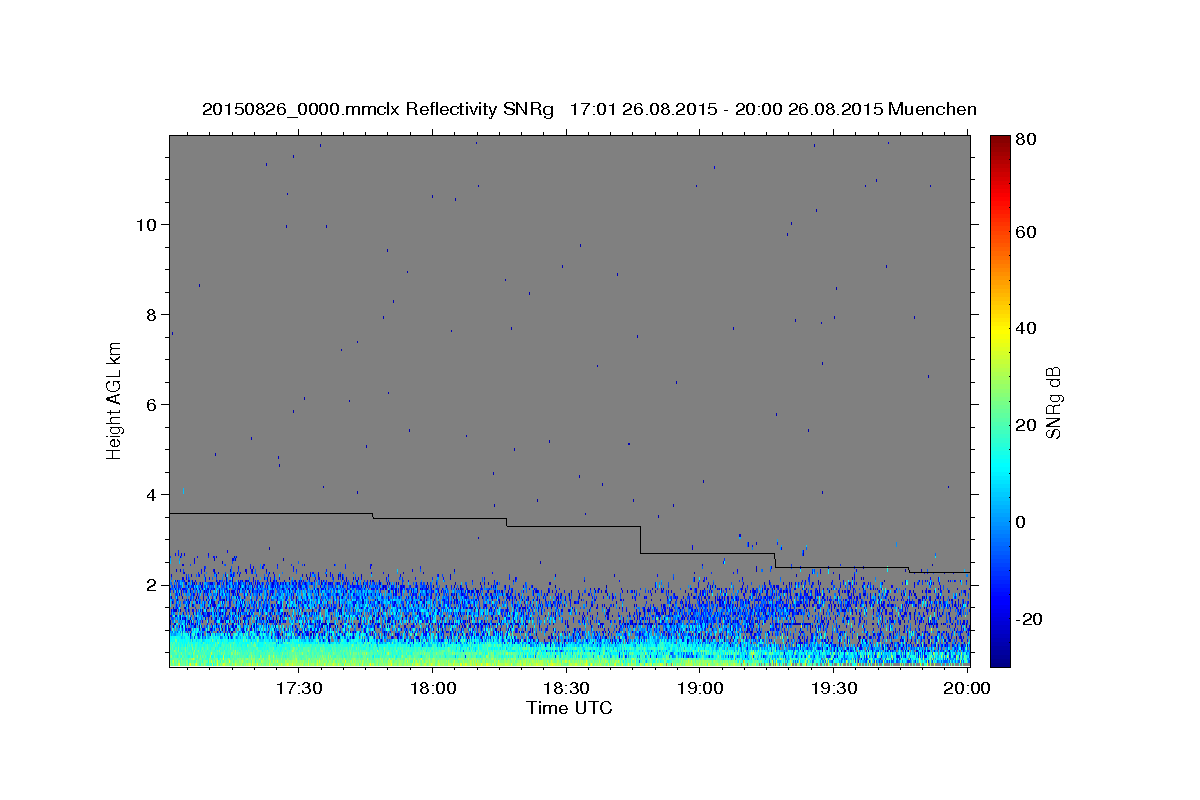The width and height of the screenshot is (1200, 800).
Task: Click the height axis value 10
Action: tap(148, 224)
